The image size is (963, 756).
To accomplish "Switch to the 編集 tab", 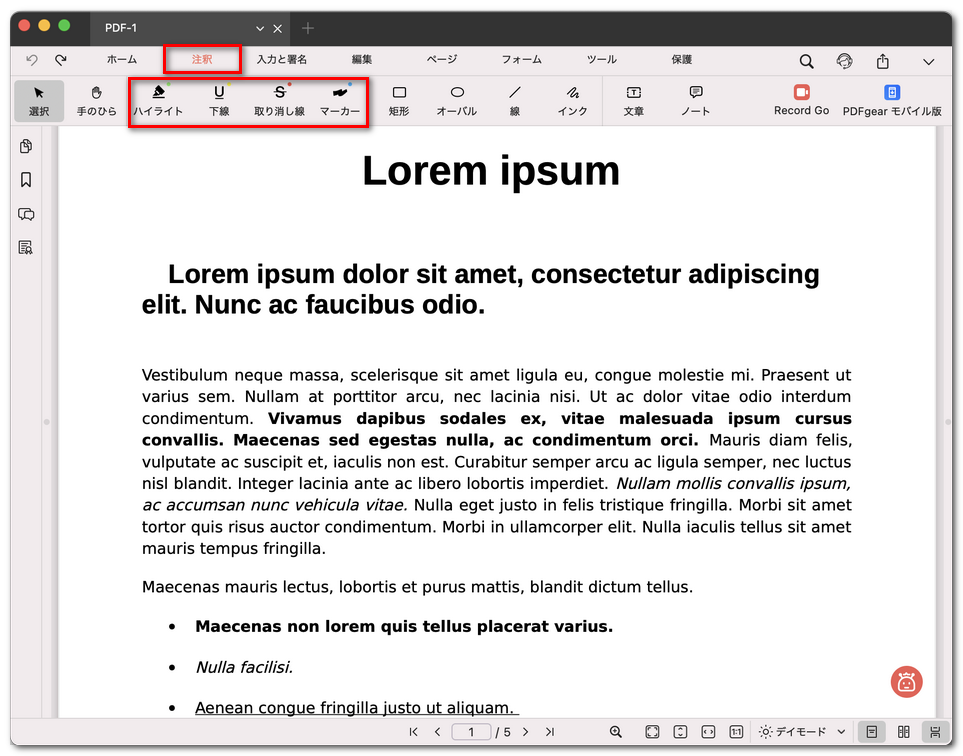I will (x=362, y=60).
